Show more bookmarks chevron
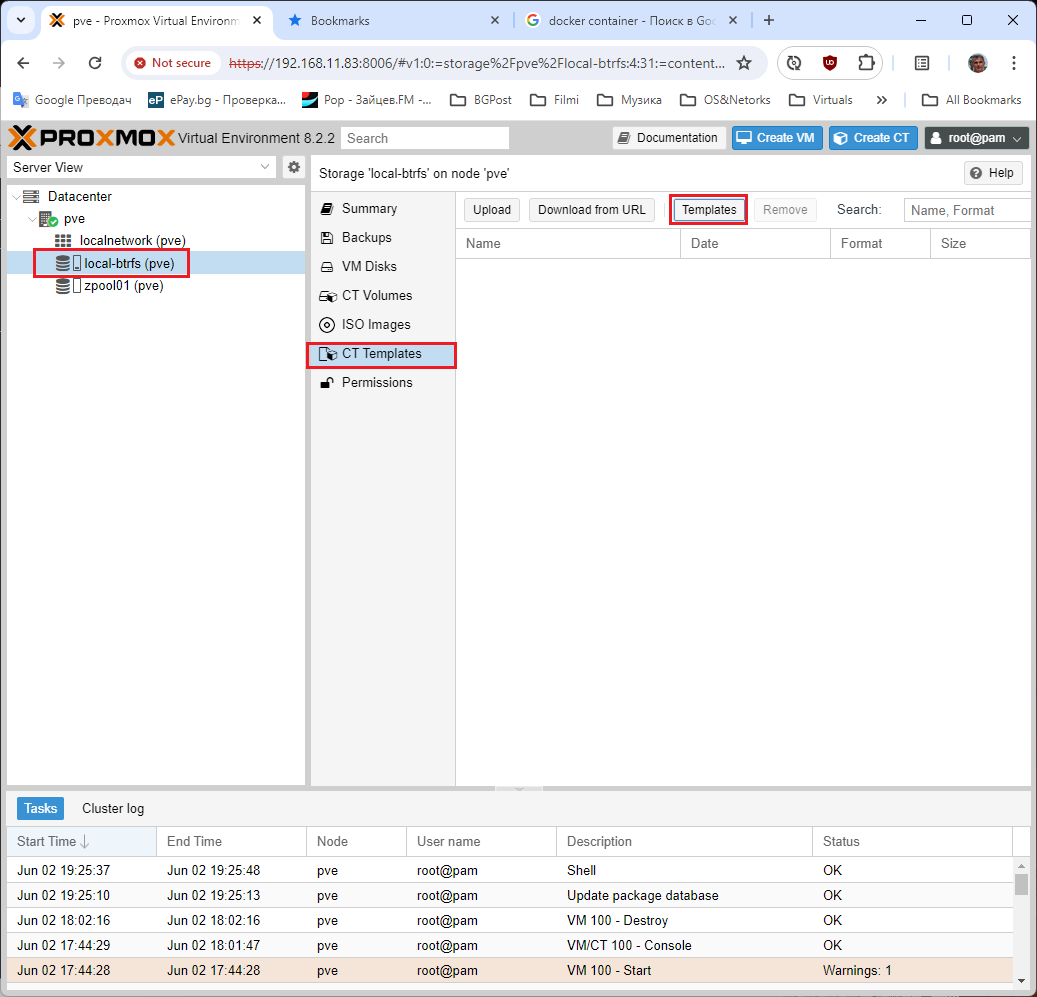 pyautogui.click(x=881, y=100)
